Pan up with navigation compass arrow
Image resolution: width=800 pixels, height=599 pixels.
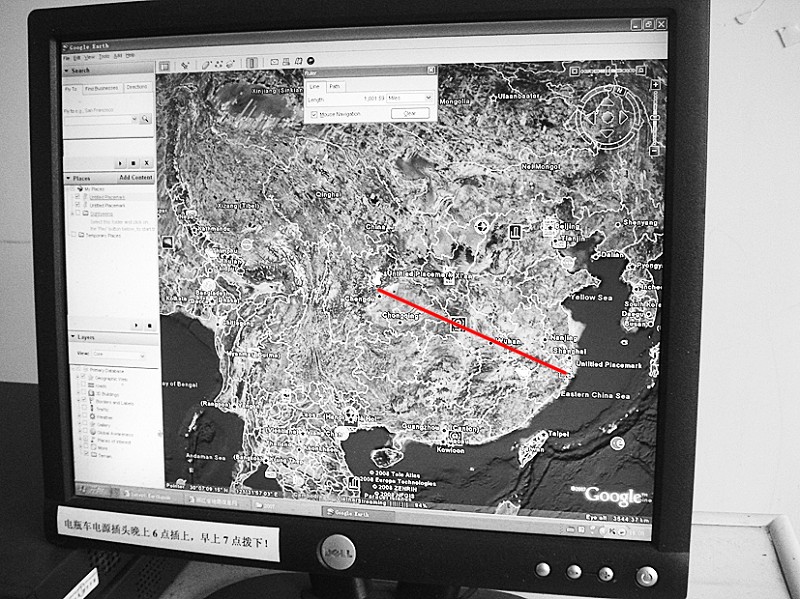point(607,102)
